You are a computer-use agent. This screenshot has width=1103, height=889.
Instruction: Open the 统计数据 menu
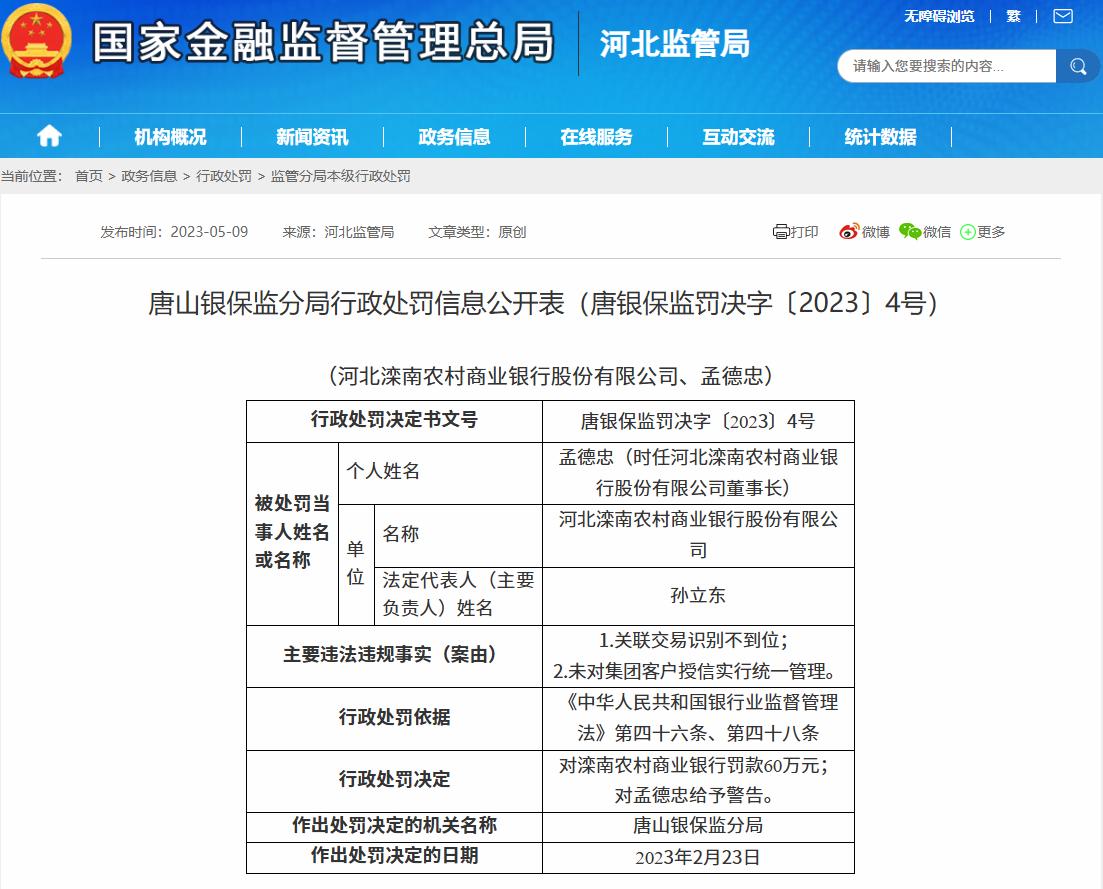pos(881,137)
